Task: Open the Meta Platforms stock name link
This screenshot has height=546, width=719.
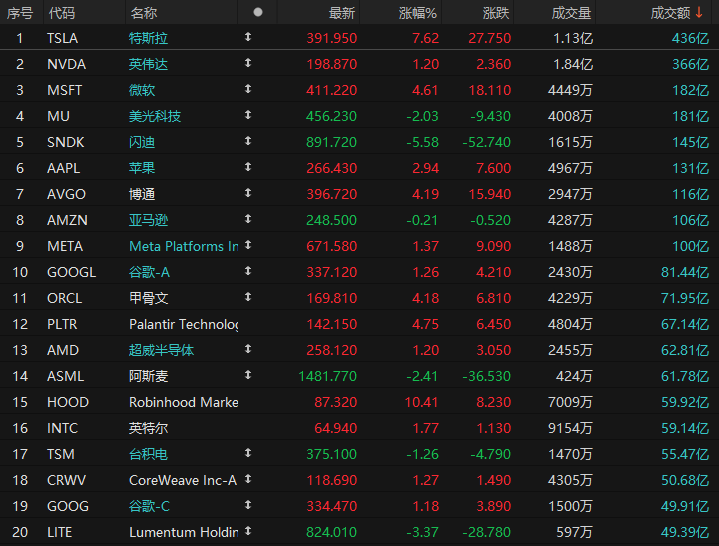Action: point(183,246)
